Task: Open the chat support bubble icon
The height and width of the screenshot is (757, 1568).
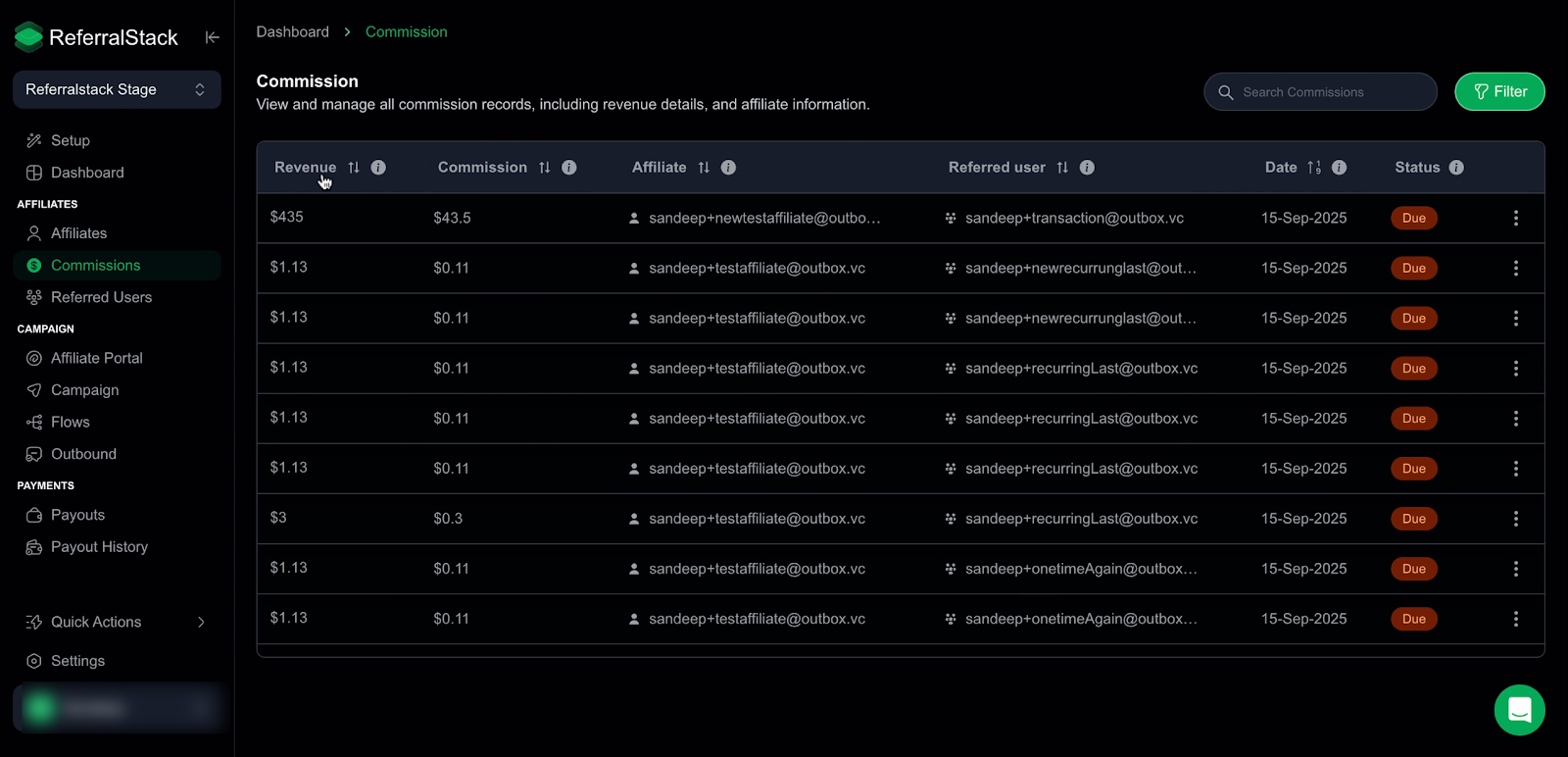Action: tap(1519, 709)
